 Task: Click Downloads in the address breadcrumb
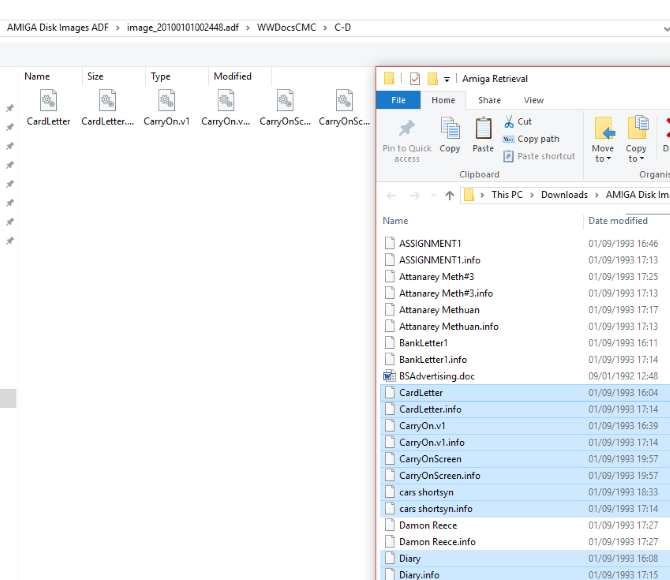pyautogui.click(x=564, y=195)
